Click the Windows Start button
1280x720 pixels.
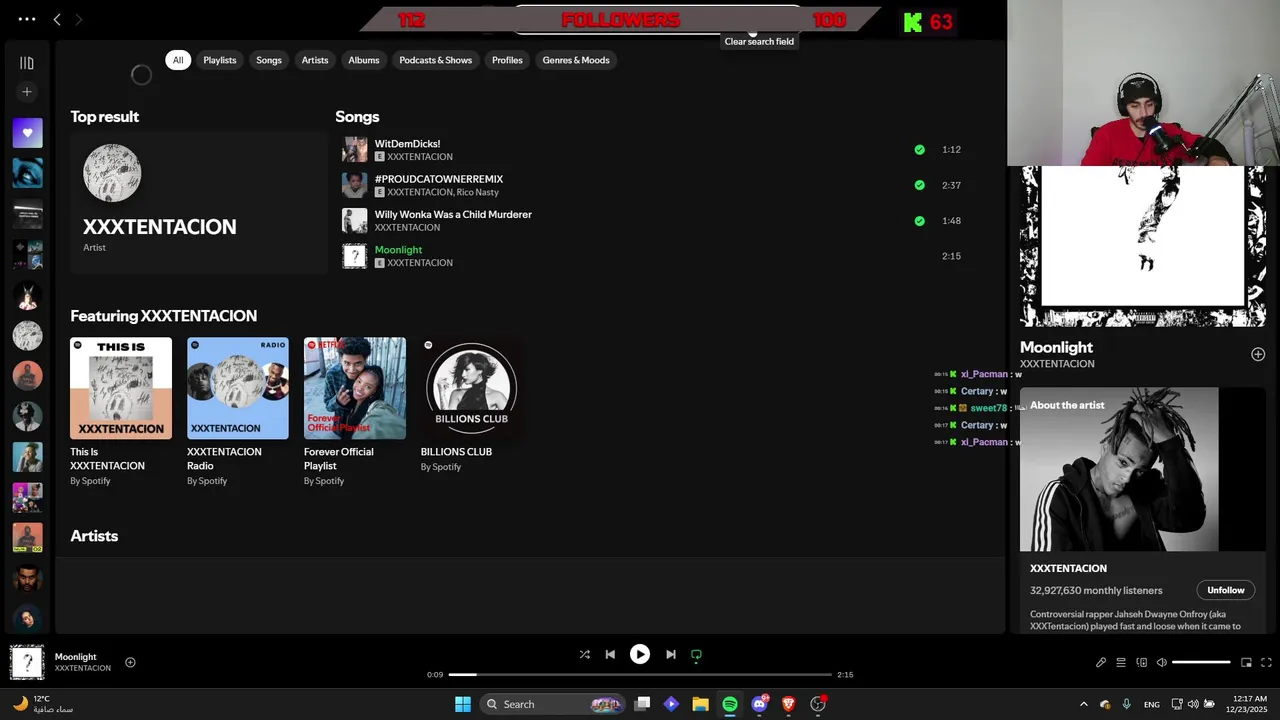(463, 704)
